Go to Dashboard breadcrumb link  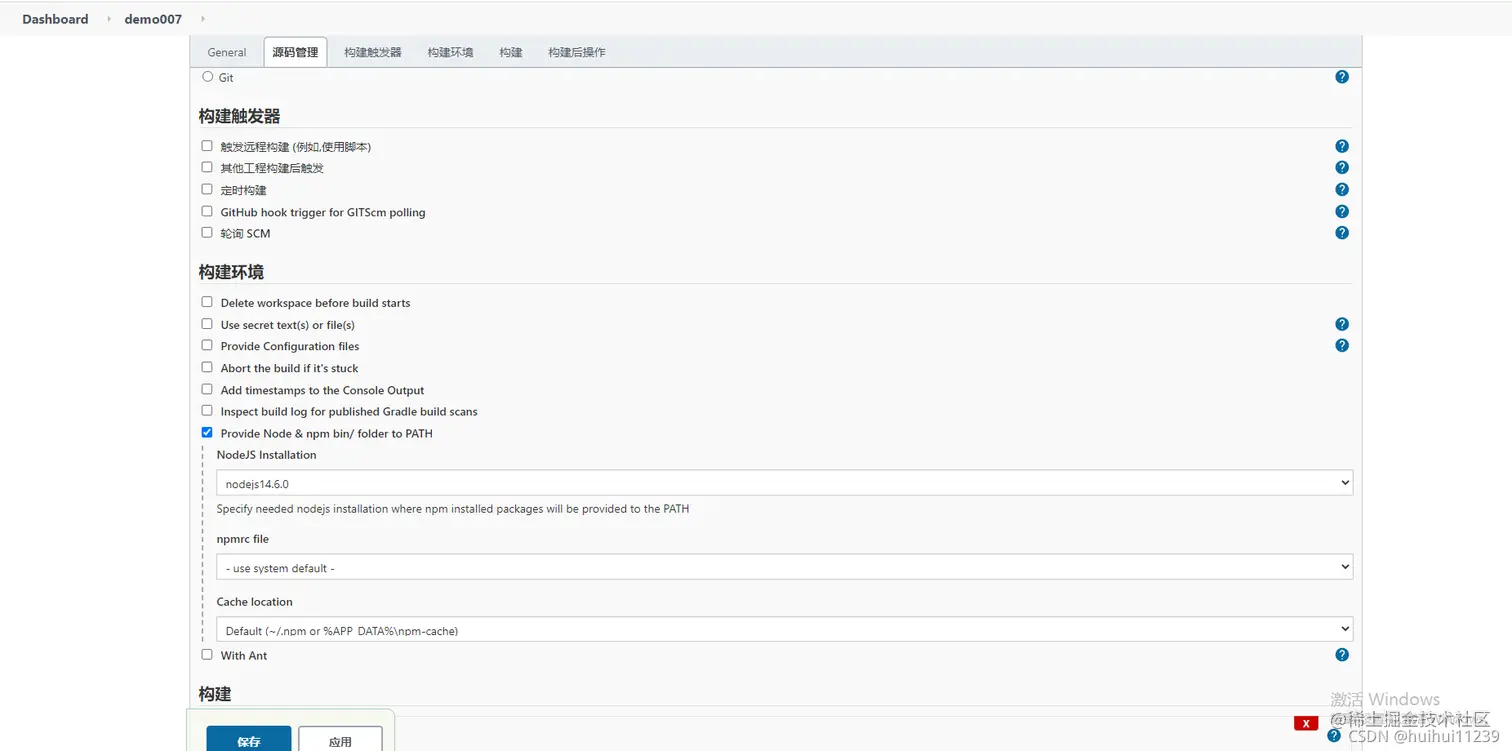55,19
